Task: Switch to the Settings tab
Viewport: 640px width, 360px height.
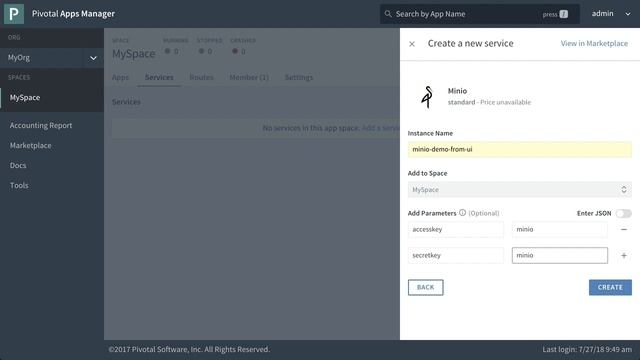Action: point(299,77)
